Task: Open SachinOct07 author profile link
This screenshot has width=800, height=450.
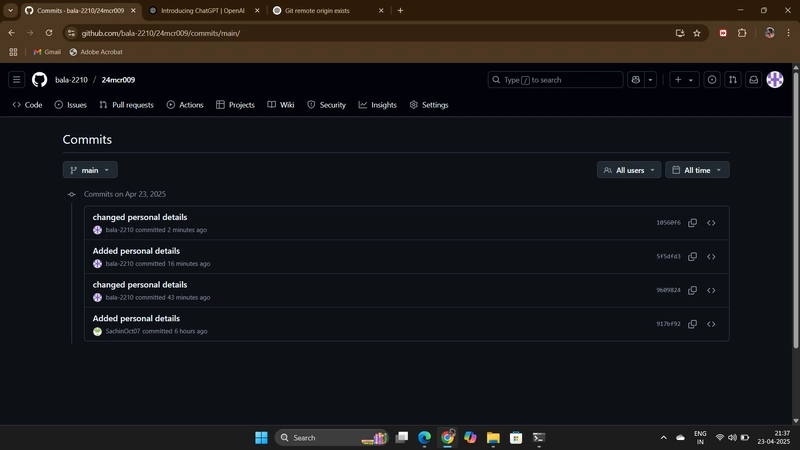Action: [122, 331]
